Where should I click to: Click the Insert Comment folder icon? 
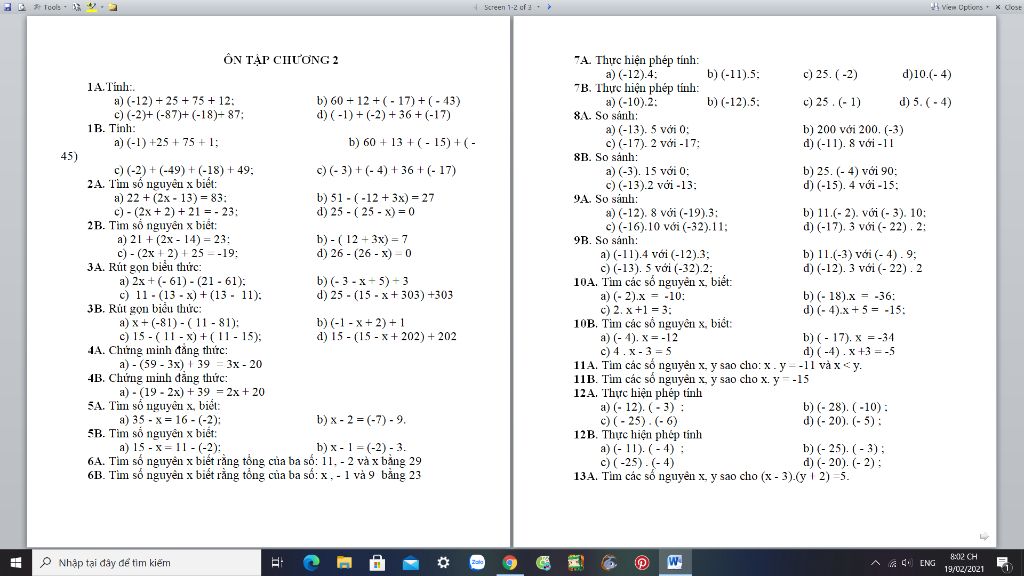tap(112, 7)
